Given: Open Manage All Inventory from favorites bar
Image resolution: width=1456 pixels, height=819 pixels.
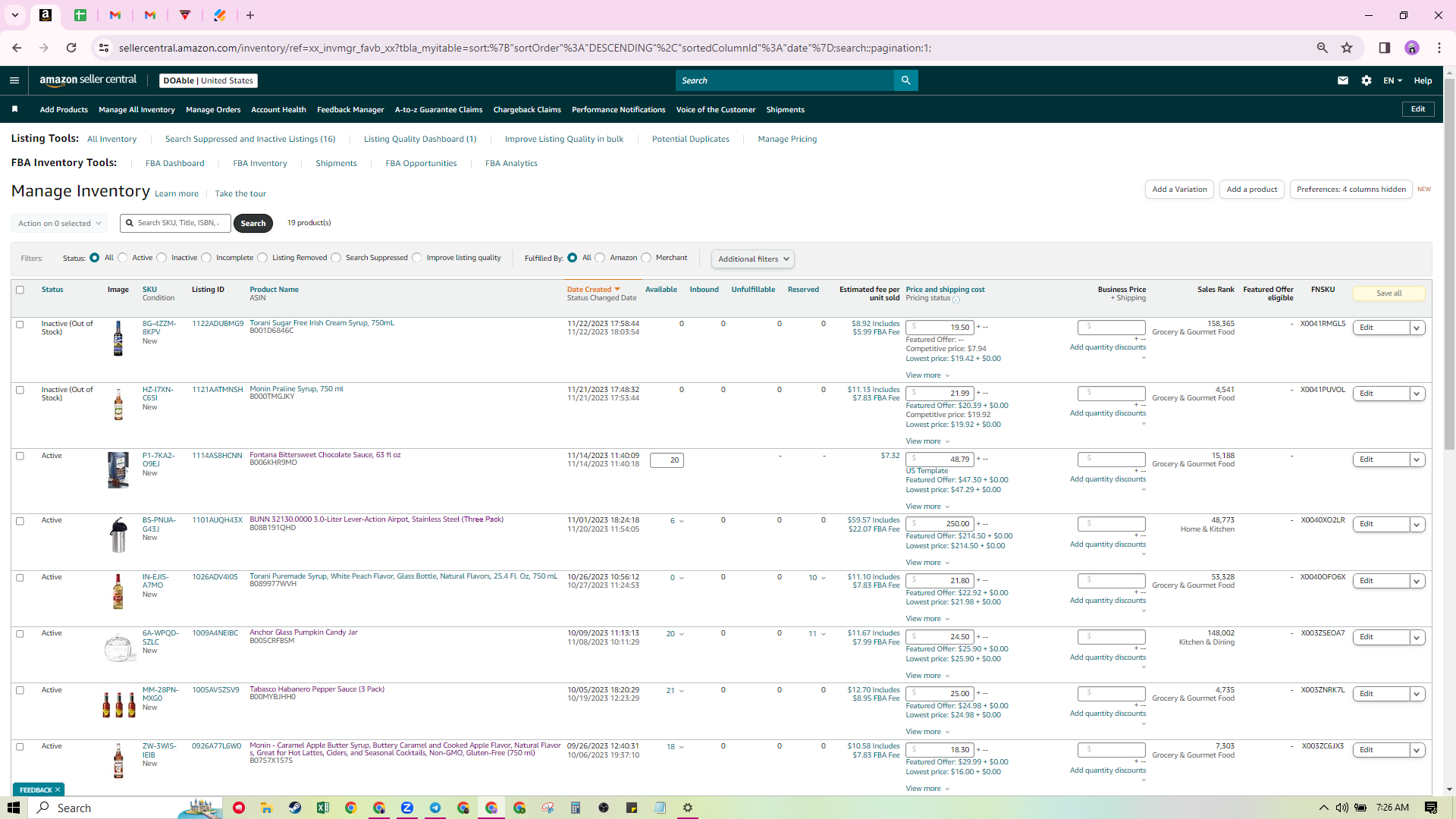Looking at the screenshot, I should (x=136, y=110).
